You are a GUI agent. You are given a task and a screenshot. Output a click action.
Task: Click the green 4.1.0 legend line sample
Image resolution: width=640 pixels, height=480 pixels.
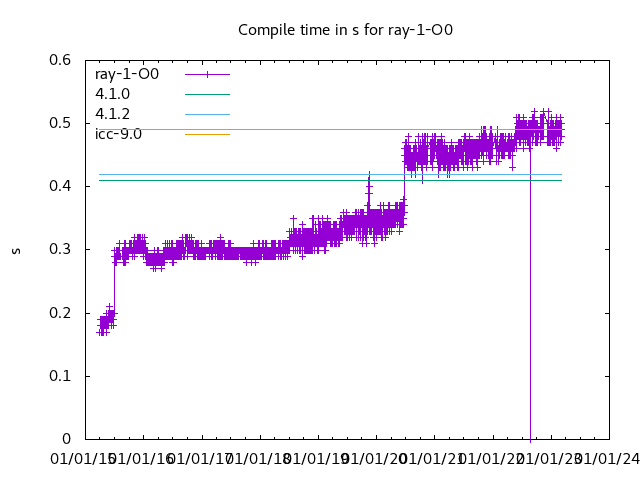click(x=207, y=94)
